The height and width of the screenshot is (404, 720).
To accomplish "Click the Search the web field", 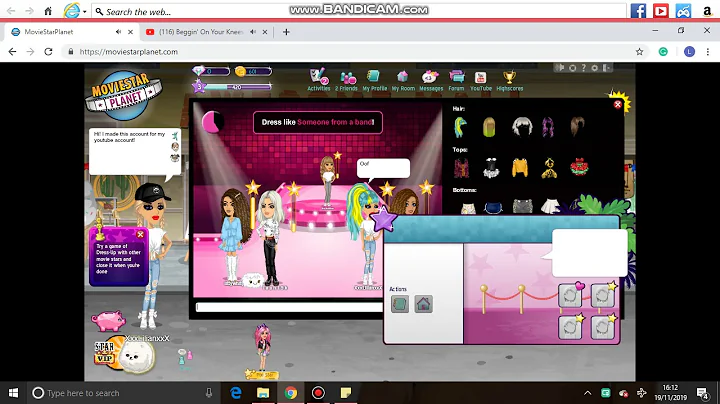I will (x=358, y=11).
